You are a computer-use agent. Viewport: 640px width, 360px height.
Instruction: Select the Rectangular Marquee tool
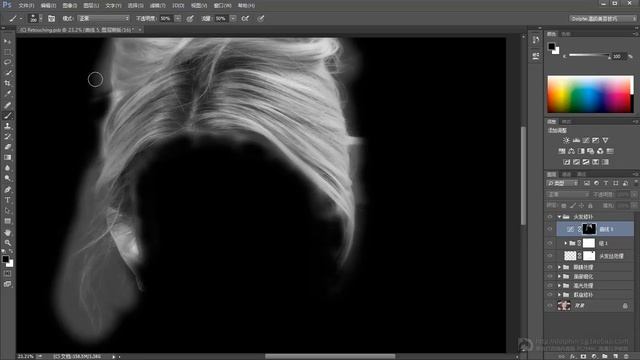pos(7,52)
